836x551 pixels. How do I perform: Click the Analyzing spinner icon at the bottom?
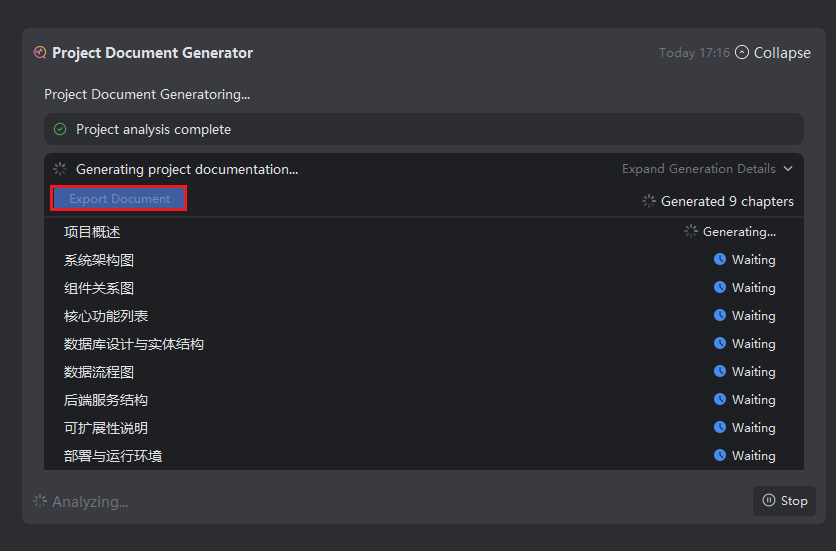coord(40,501)
